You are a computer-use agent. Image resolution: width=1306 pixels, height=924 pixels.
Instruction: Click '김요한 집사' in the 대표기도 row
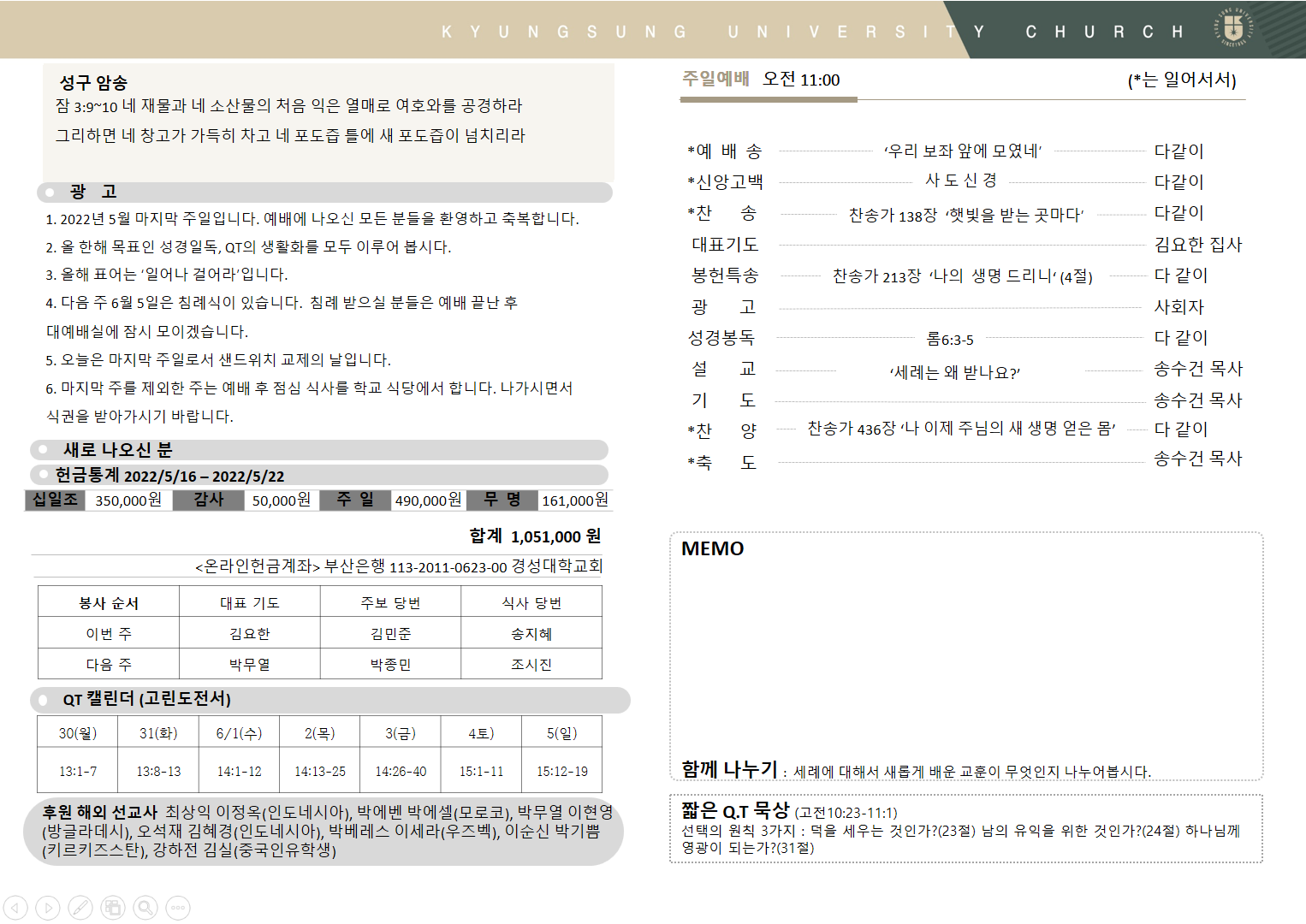tap(1198, 245)
